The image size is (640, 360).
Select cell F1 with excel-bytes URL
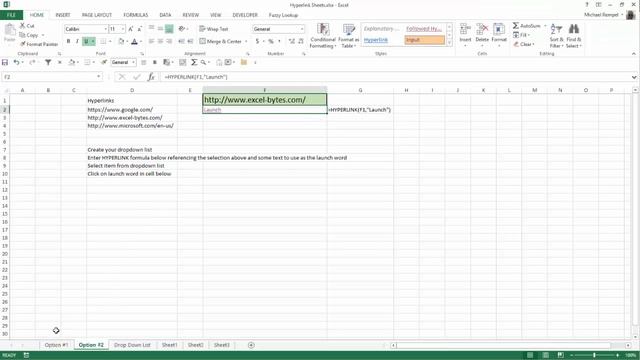[264, 100]
